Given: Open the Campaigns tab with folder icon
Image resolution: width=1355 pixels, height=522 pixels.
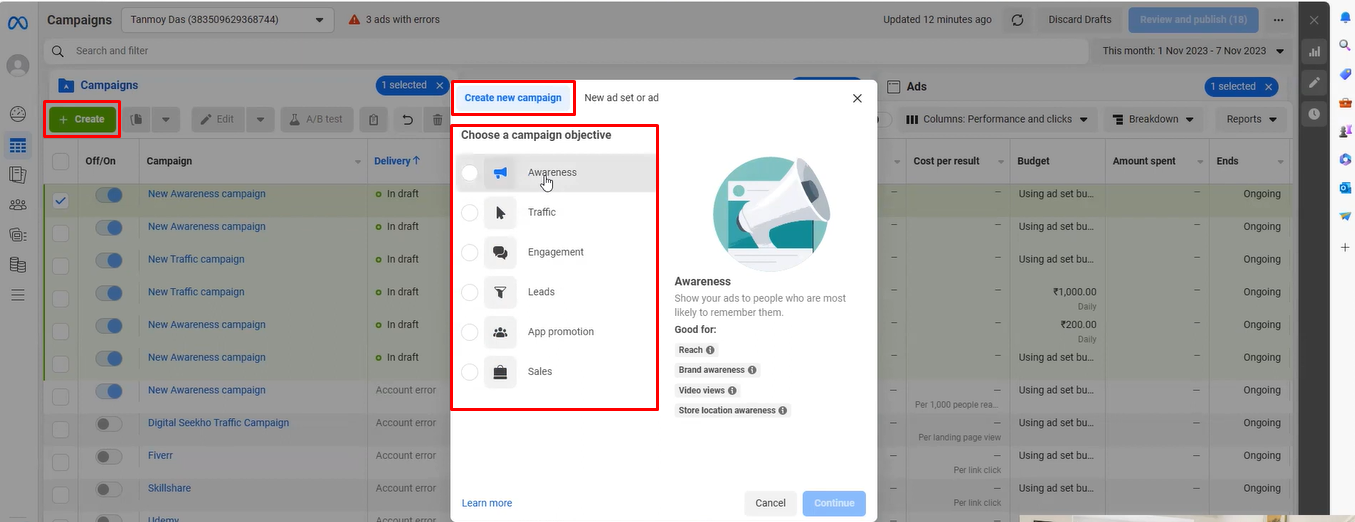Looking at the screenshot, I should click(x=98, y=86).
